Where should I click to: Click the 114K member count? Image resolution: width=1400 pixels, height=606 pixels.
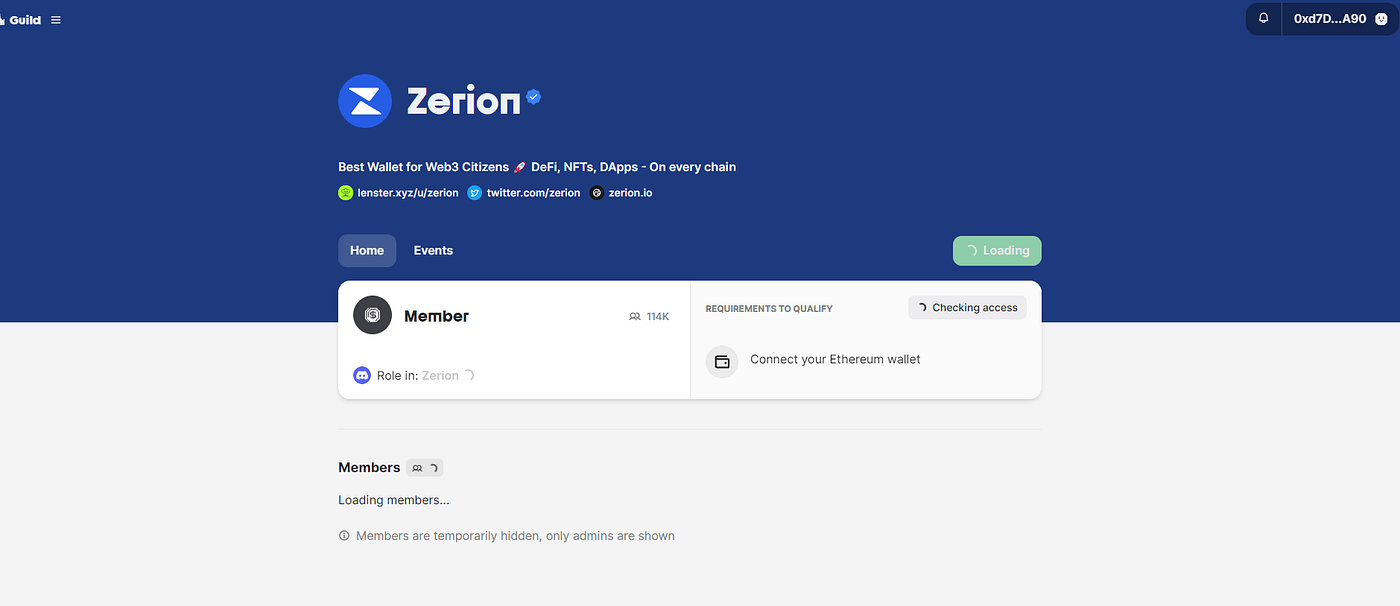click(x=658, y=316)
